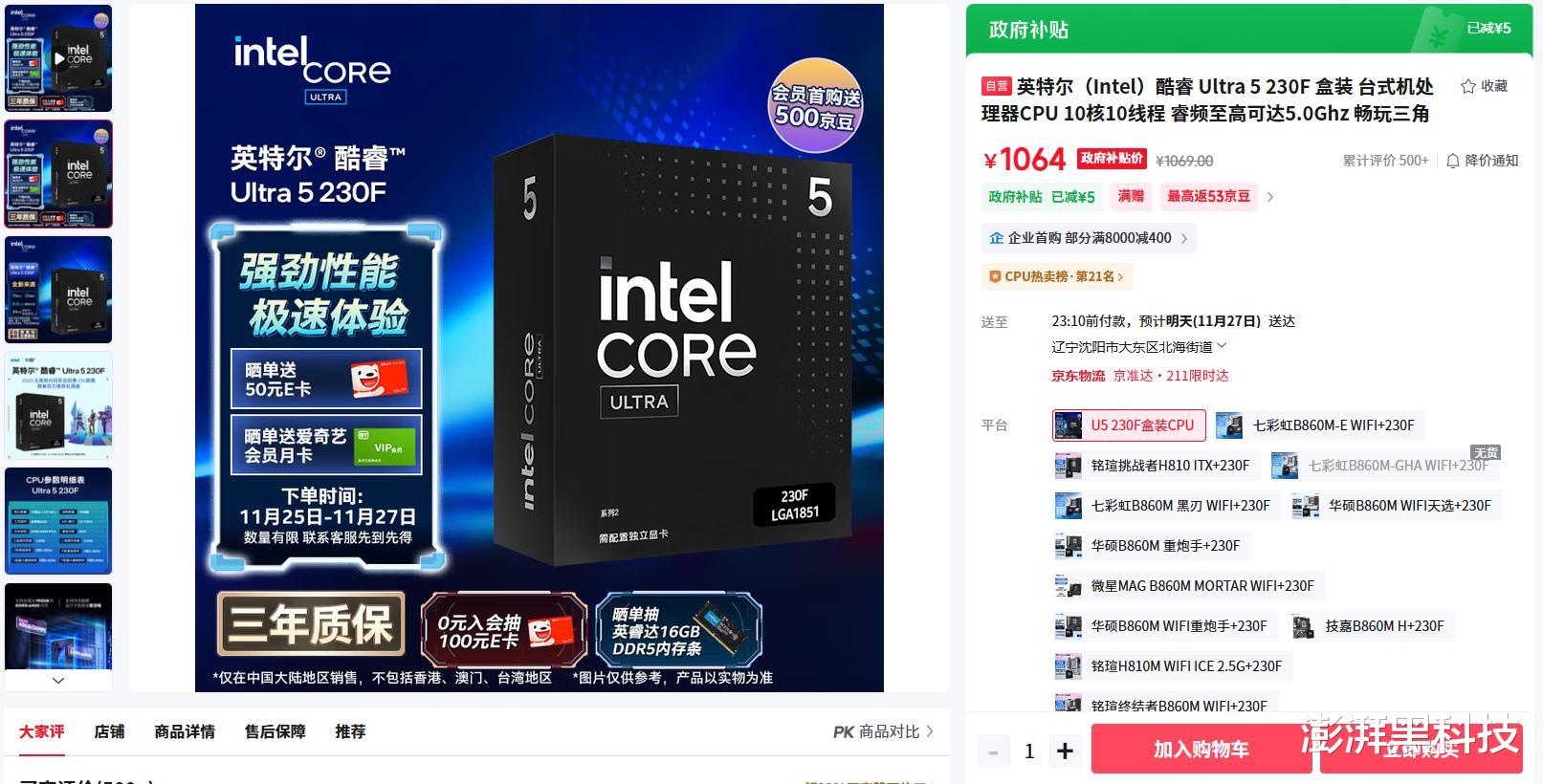This screenshot has height=784, width=1543.
Task: Expand promotions chevron next to 最高返53京豆
Action: pos(1270,197)
